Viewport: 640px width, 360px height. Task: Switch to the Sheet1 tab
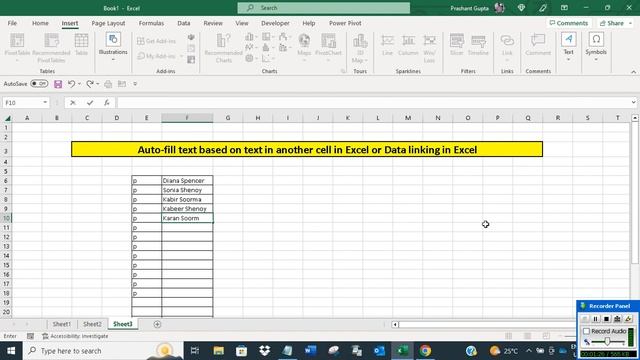coord(62,324)
